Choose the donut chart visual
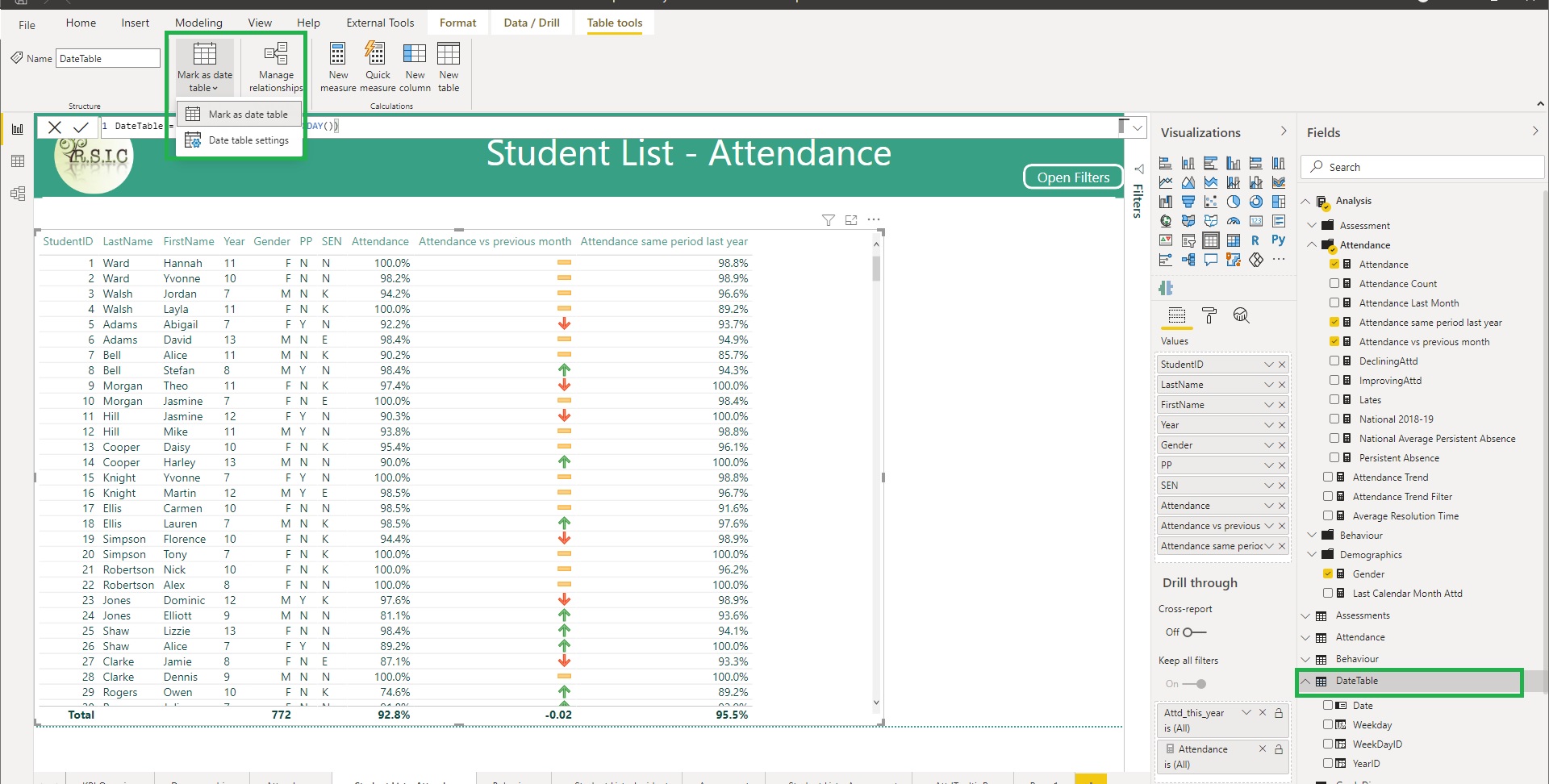The image size is (1549, 784). [1255, 202]
